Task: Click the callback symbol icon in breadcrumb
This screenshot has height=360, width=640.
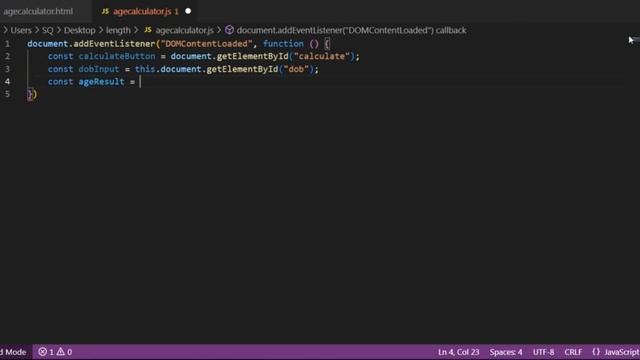Action: point(229,30)
